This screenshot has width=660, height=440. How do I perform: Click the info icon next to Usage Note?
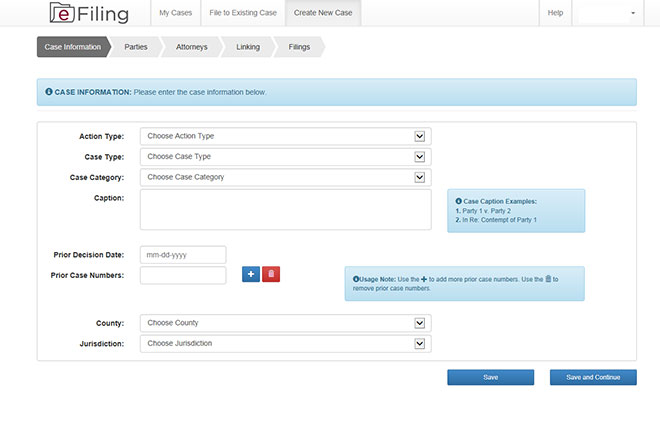[x=356, y=279]
